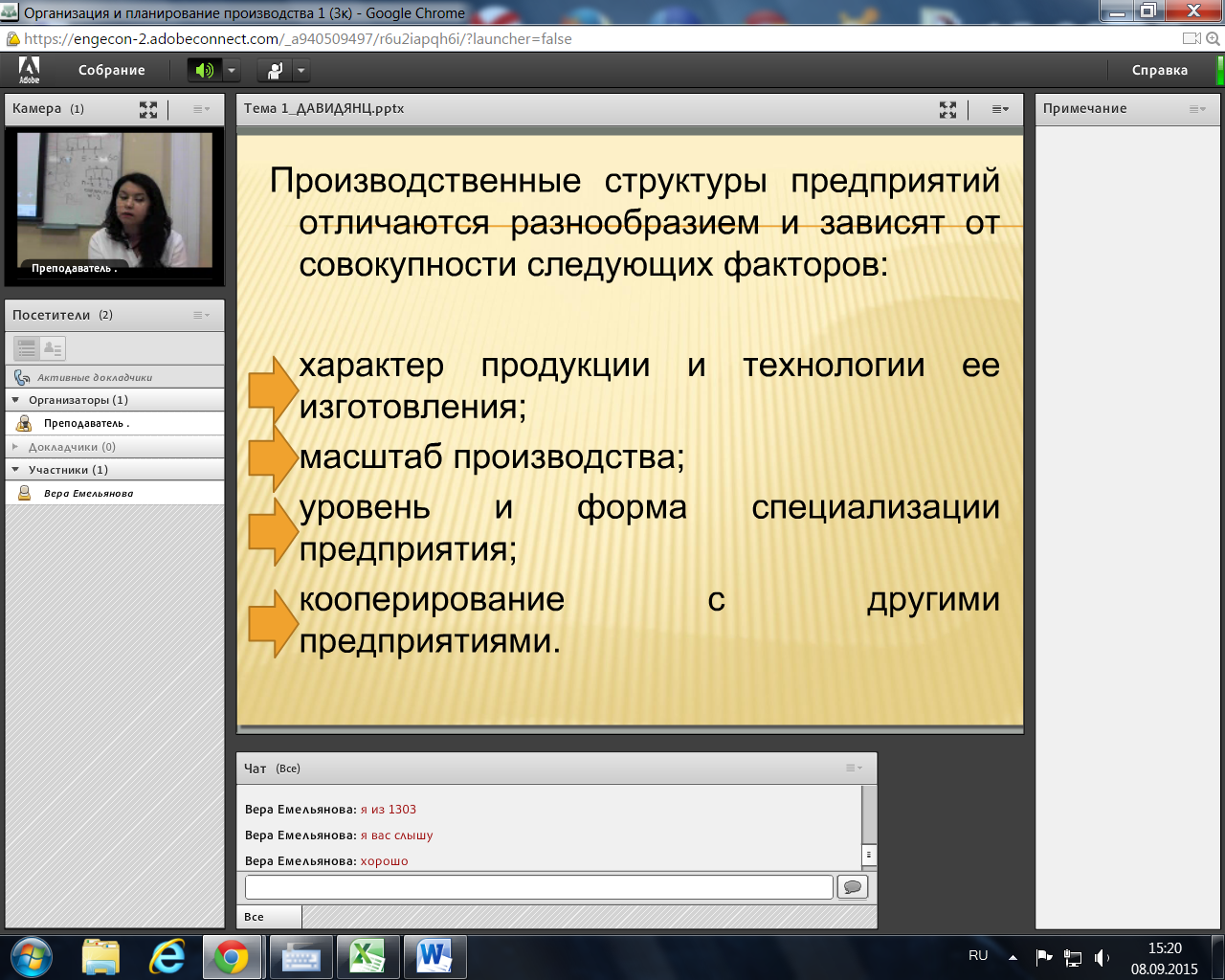The width and height of the screenshot is (1225, 980).
Task: Open the Windows Start menu
Action: click(x=32, y=957)
